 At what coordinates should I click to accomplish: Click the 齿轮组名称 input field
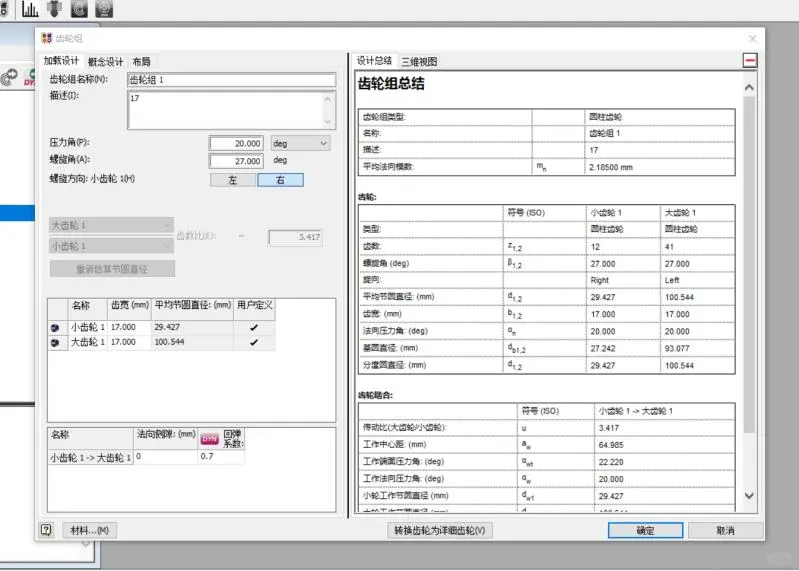point(231,80)
